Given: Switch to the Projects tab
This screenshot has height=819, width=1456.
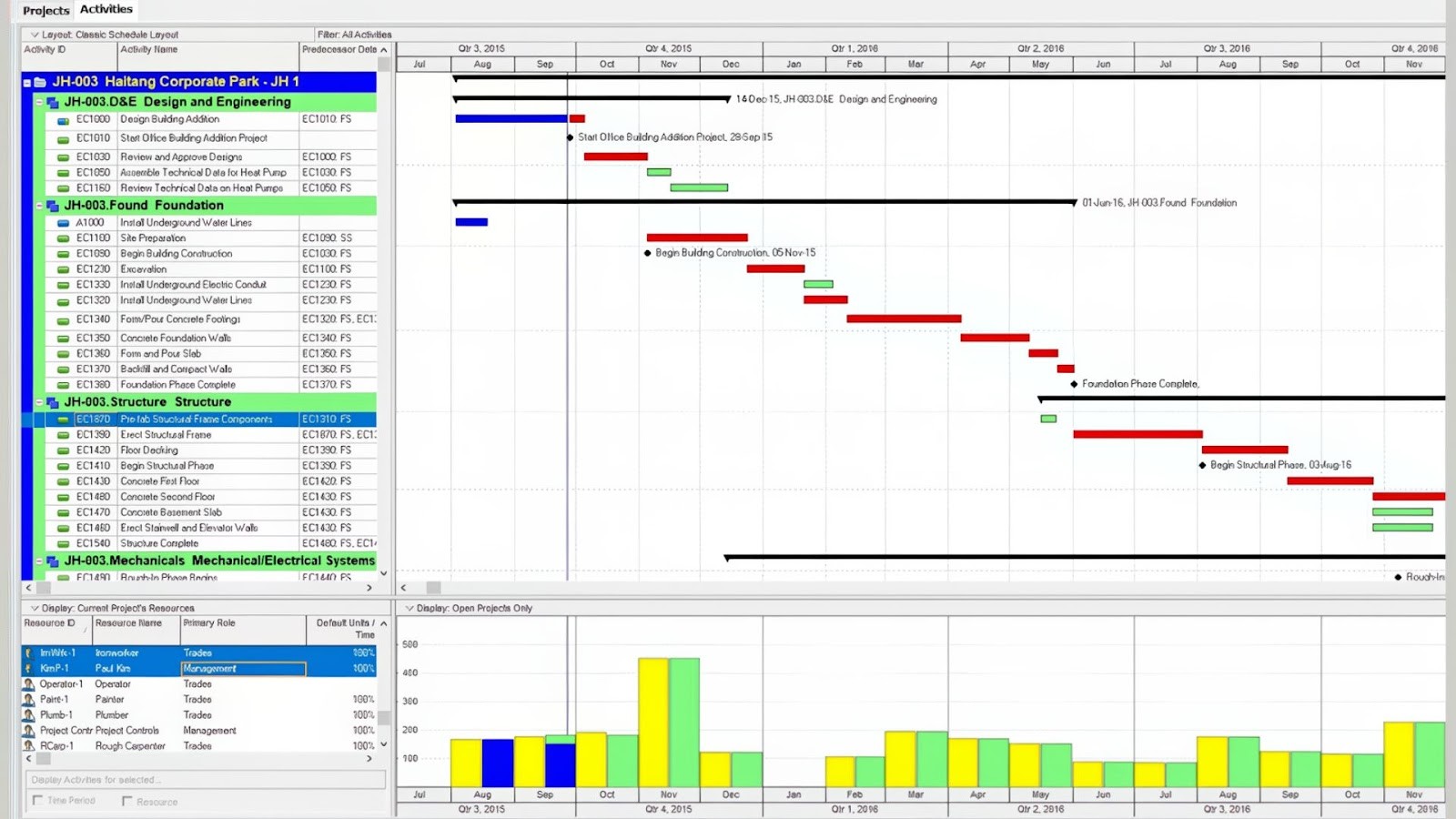Looking at the screenshot, I should tap(45, 11).
